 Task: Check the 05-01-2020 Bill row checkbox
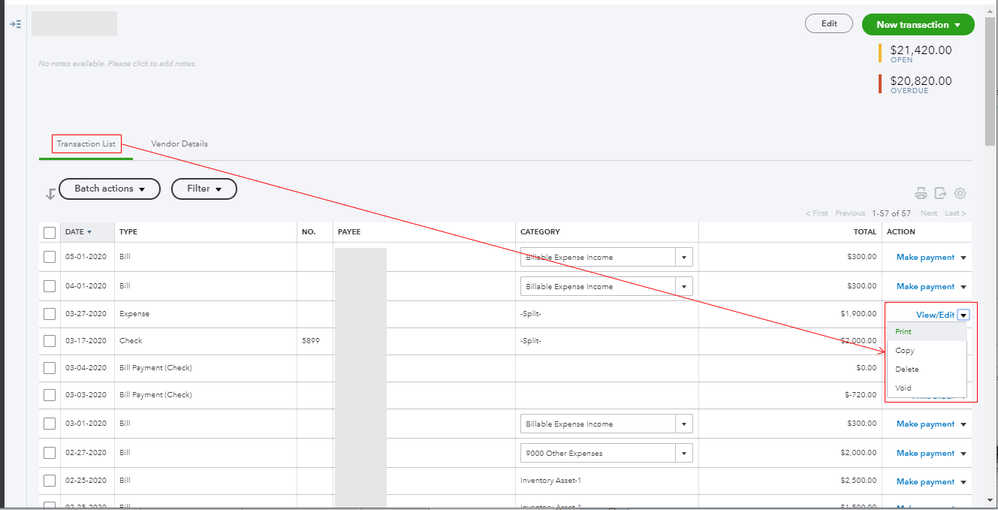click(50, 258)
